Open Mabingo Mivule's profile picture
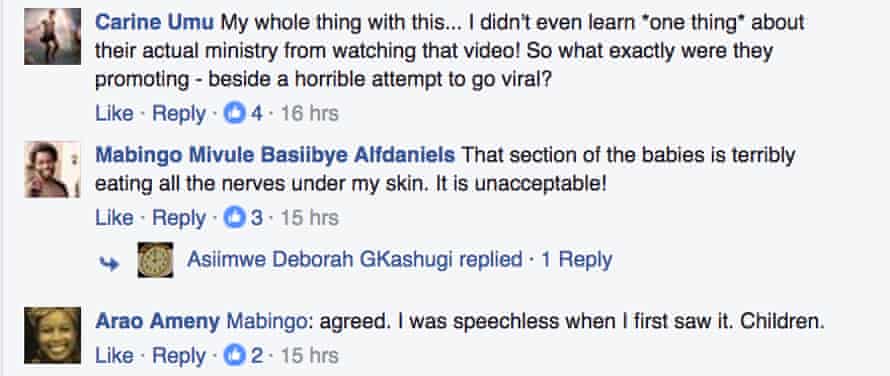Screen dimensions: 890x376 52,169
